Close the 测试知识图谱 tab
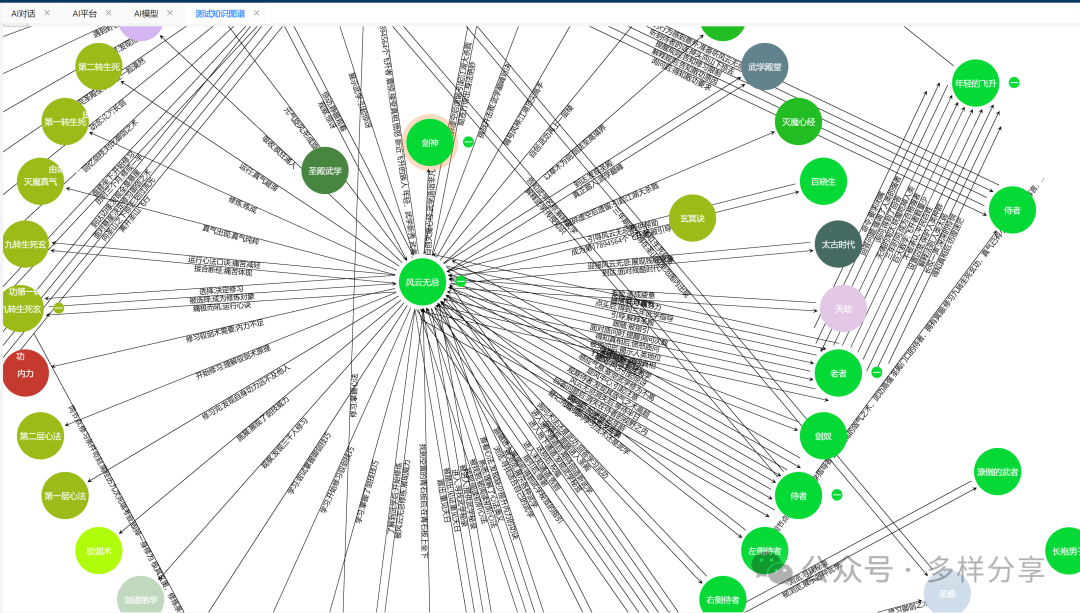 tap(257, 13)
